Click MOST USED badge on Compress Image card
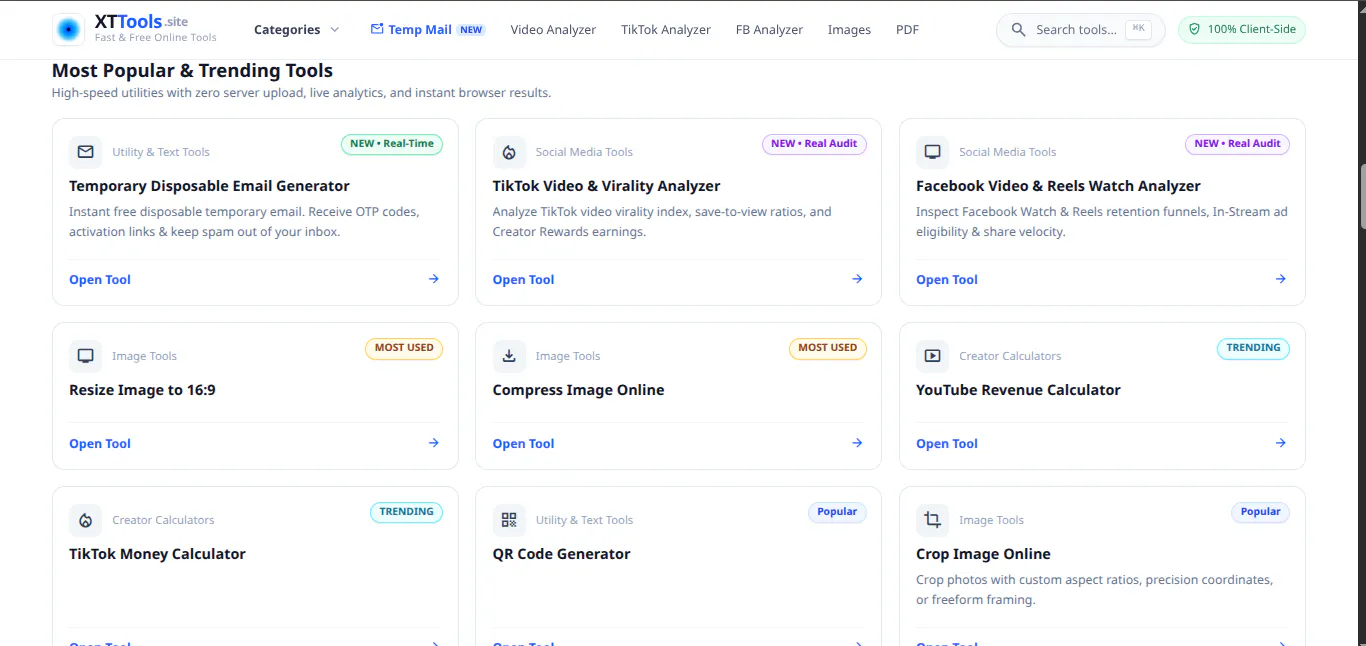The image size is (1366, 646). 827,348
